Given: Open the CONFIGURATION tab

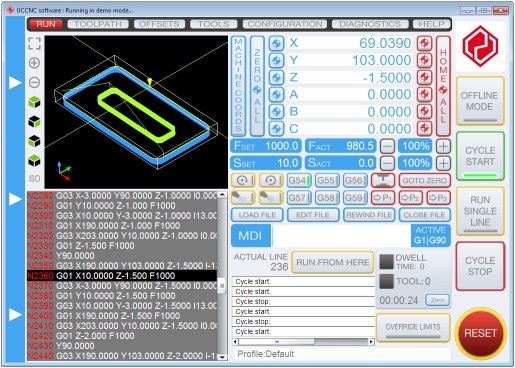Looking at the screenshot, I should pyautogui.click(x=285, y=24).
